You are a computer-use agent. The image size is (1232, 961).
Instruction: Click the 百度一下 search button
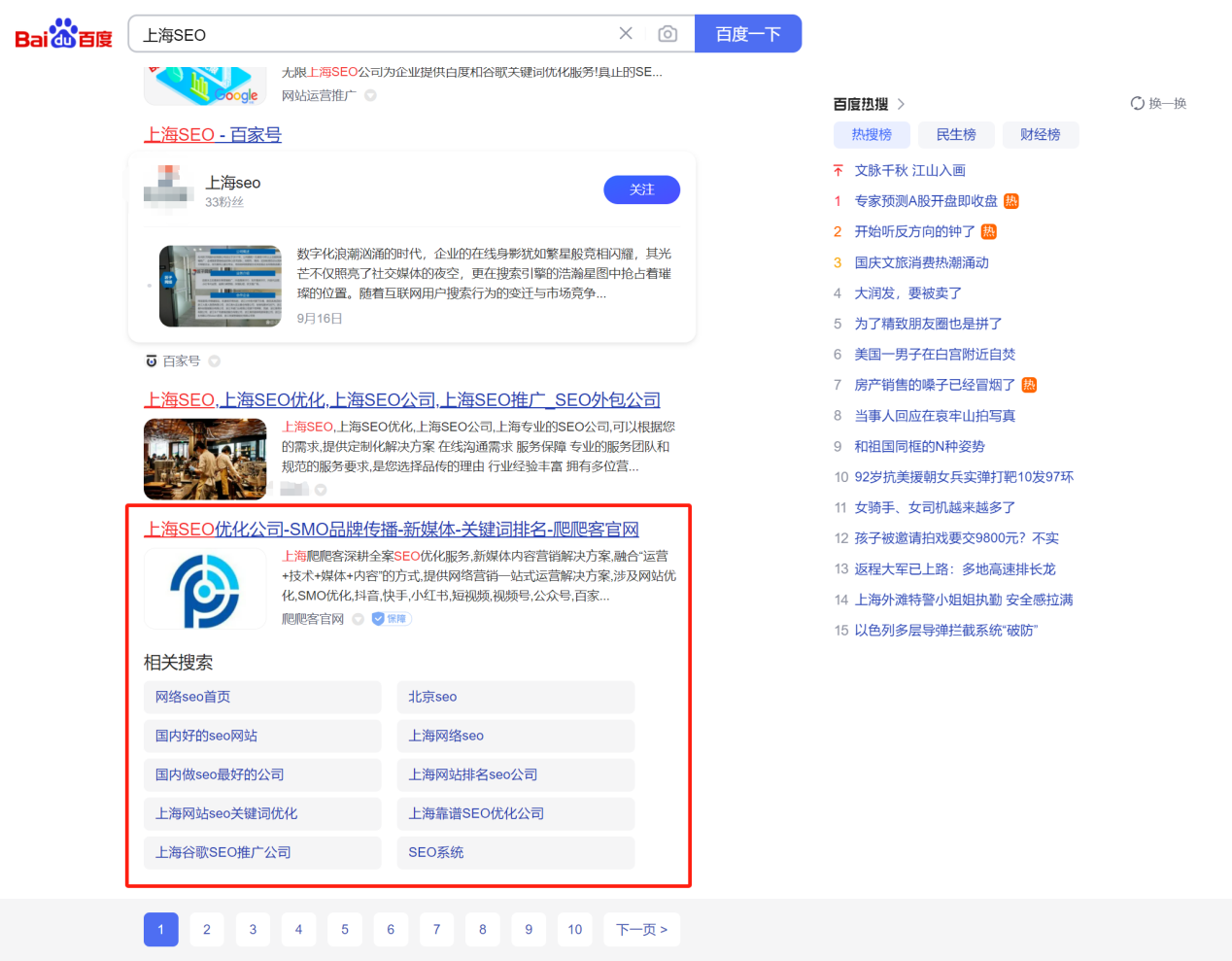coord(748,34)
